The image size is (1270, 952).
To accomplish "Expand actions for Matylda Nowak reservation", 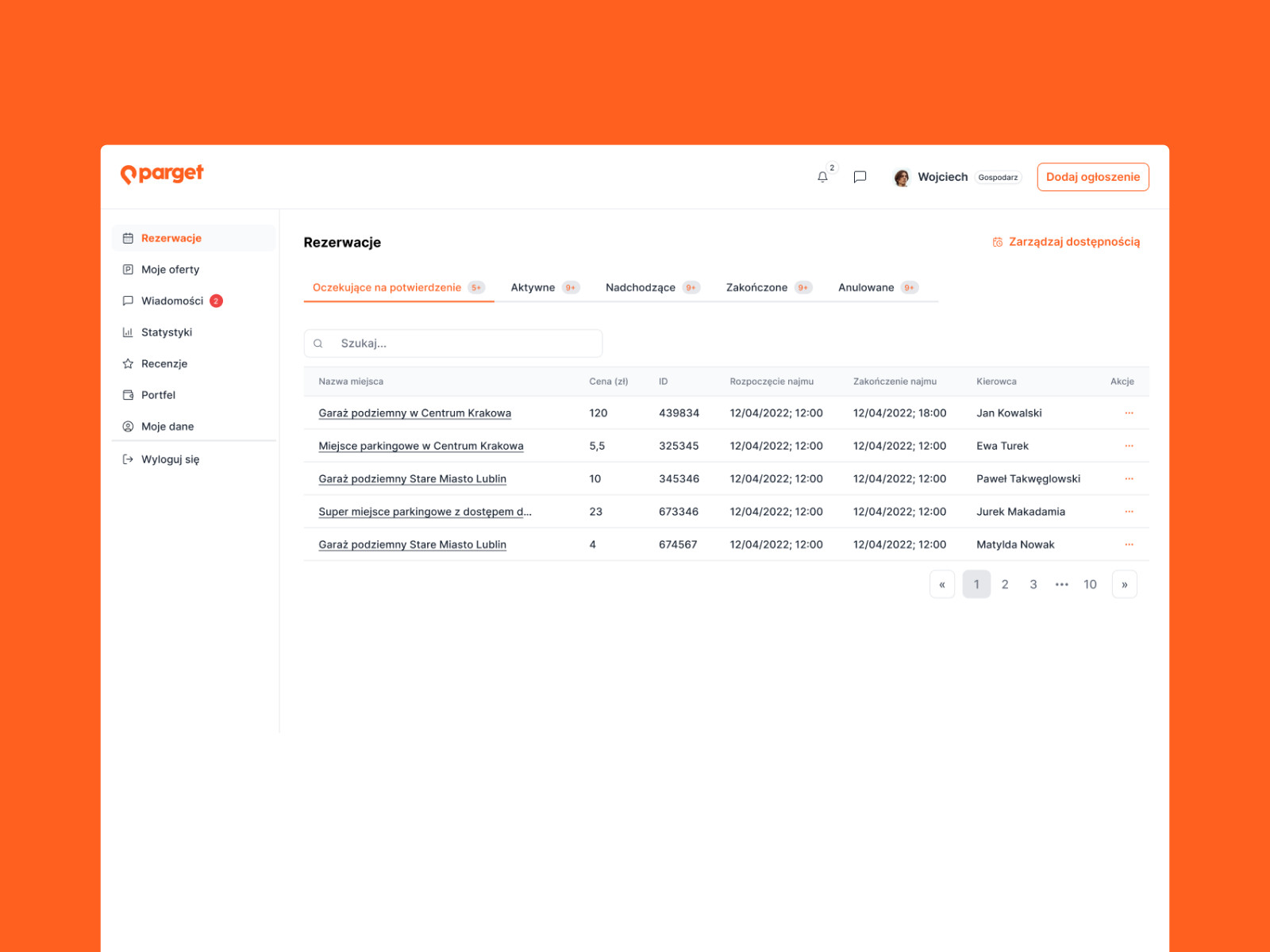I will click(x=1129, y=545).
